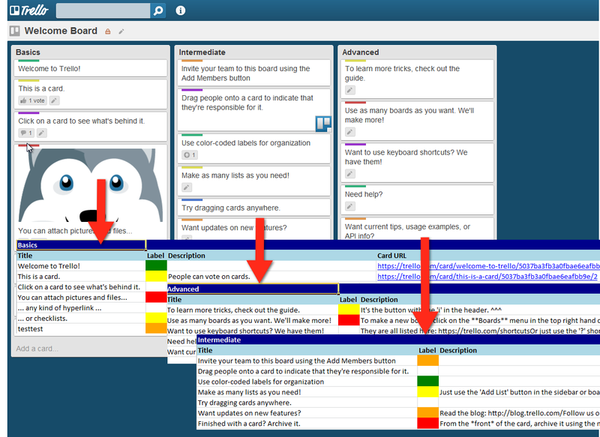Click the 1 vote badge on This is a card

tap(33, 101)
